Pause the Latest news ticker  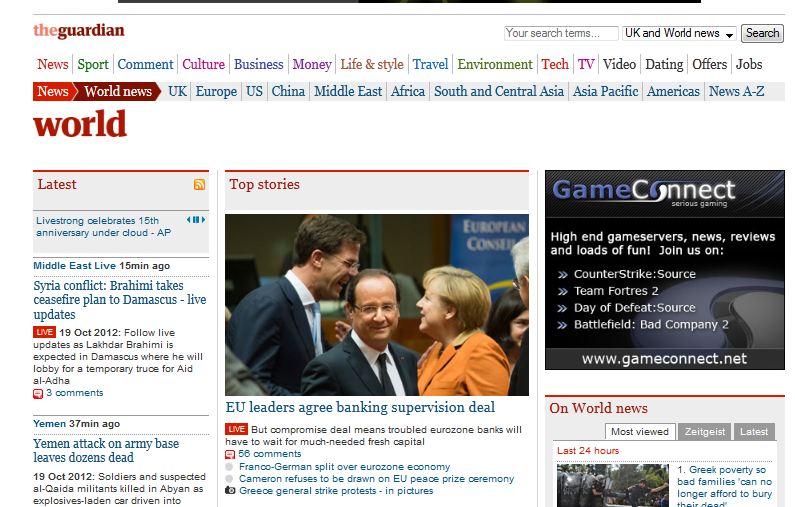point(196,220)
